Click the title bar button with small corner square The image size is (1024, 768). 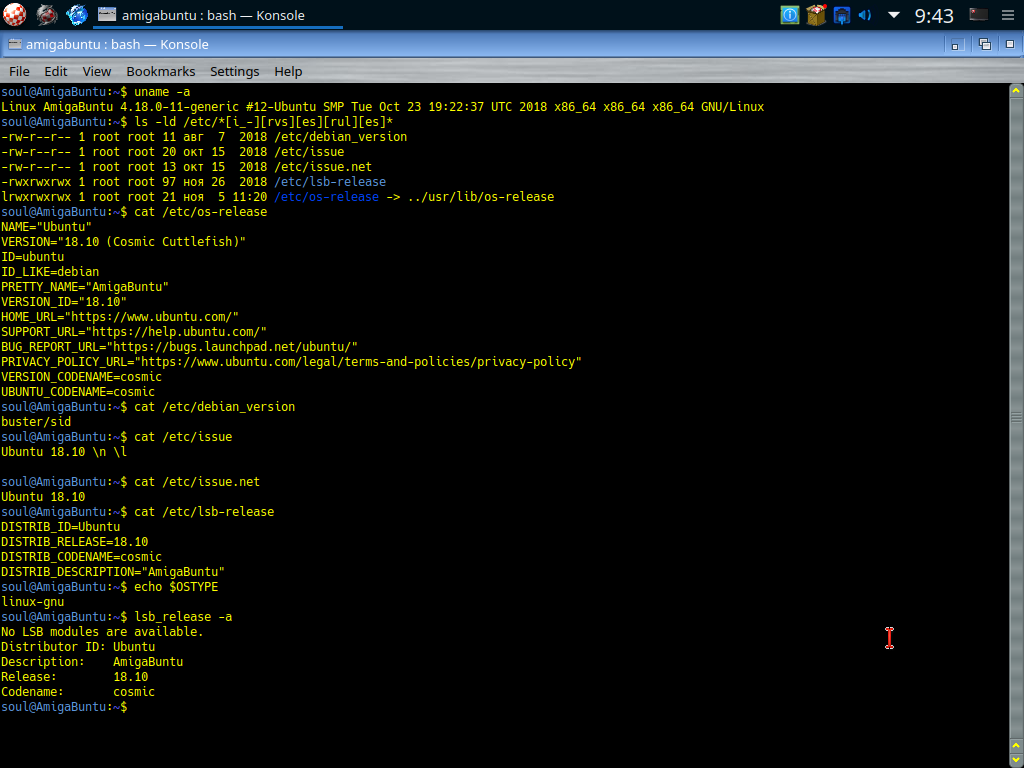coord(957,44)
